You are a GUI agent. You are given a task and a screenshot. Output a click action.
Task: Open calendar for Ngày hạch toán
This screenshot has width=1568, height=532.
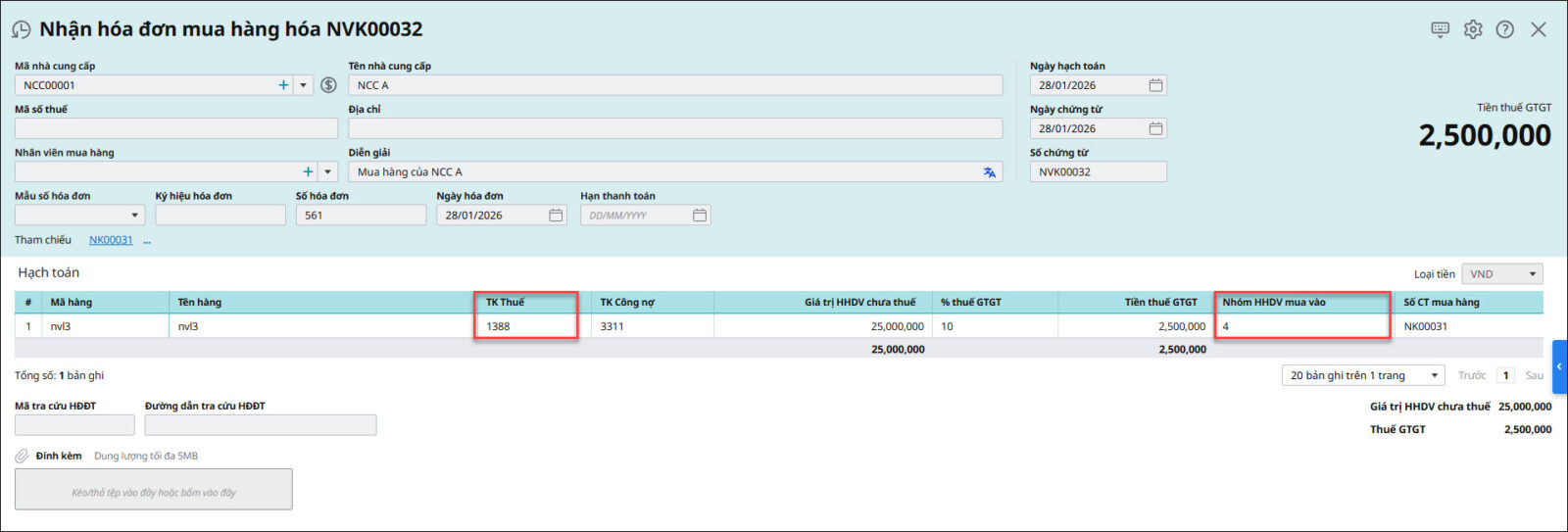point(1155,85)
